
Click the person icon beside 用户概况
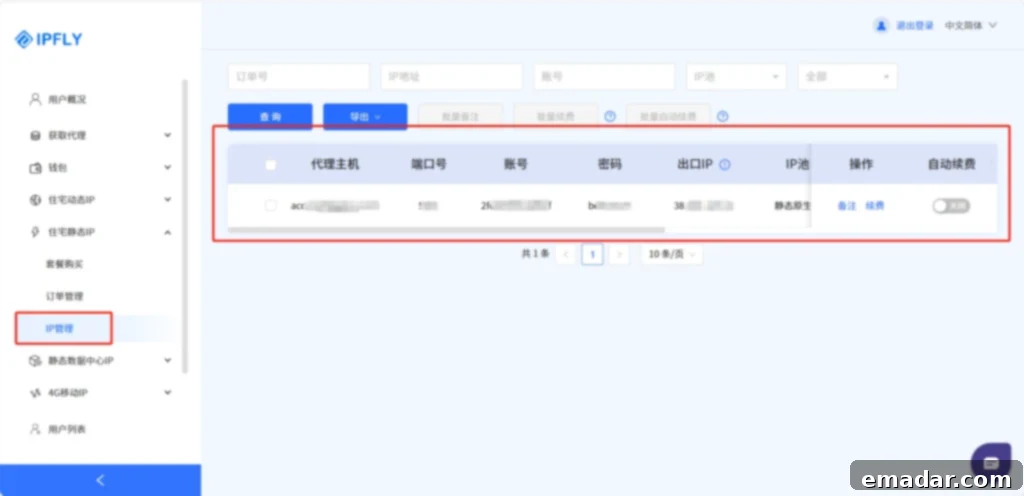35,99
